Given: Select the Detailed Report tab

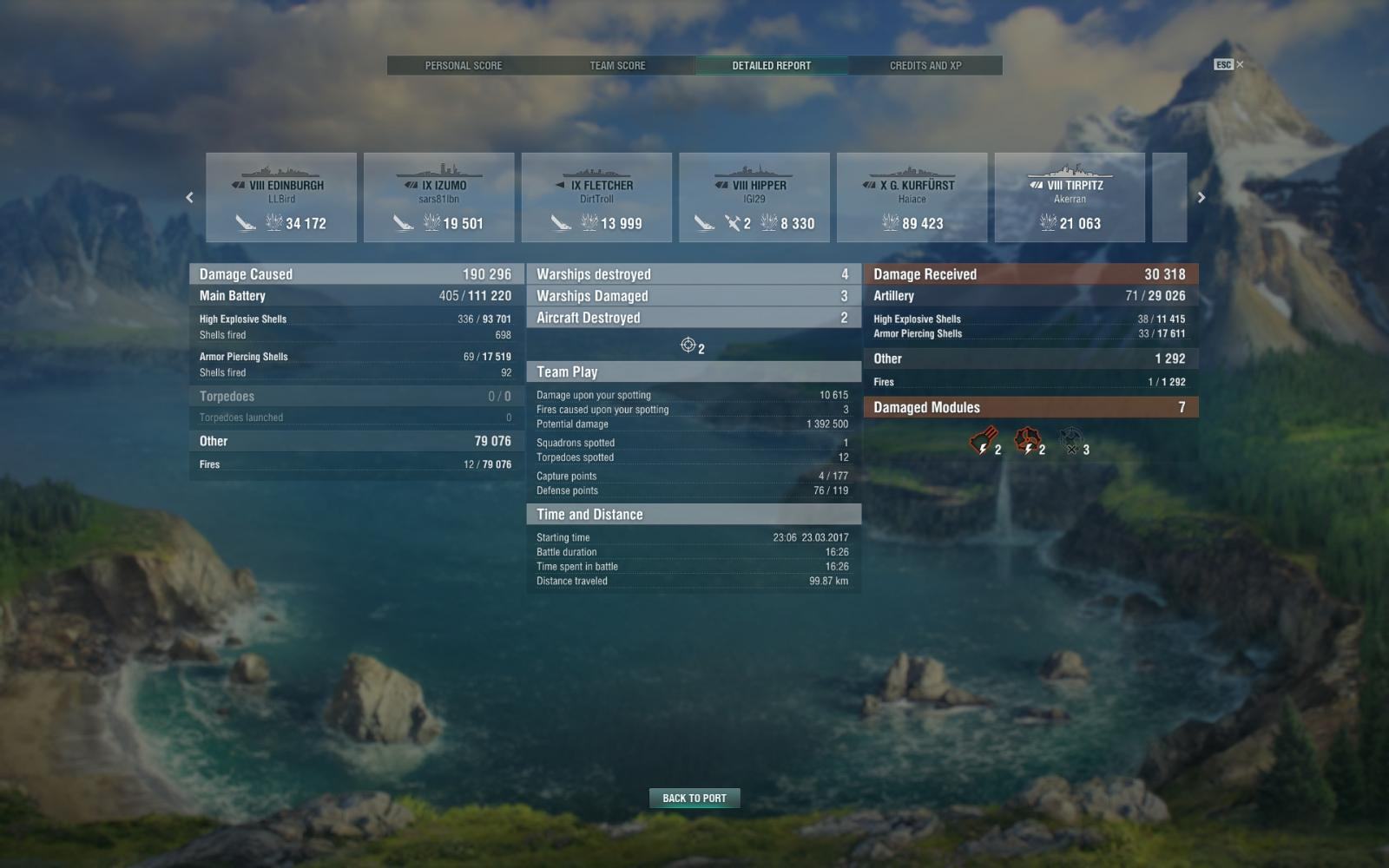Looking at the screenshot, I should click(x=772, y=65).
